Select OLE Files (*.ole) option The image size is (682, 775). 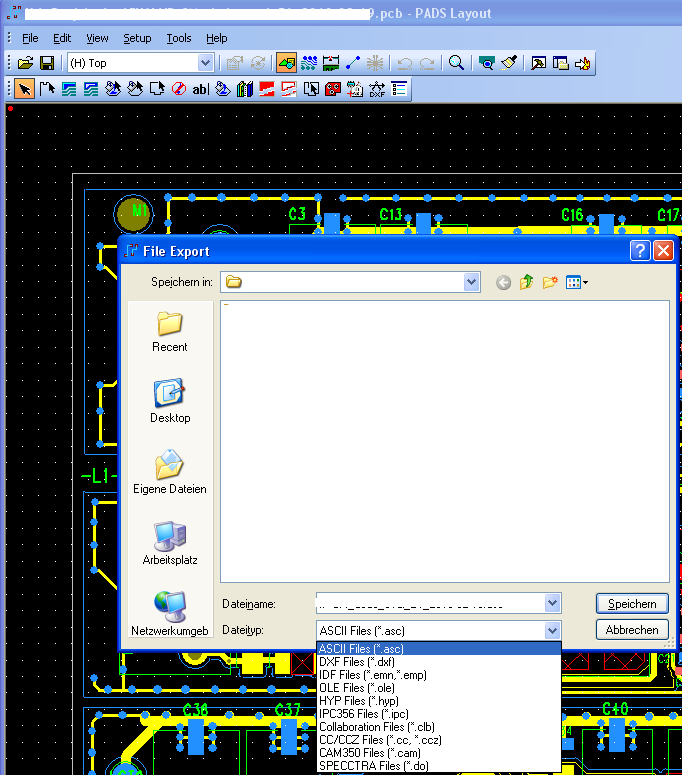click(439, 688)
